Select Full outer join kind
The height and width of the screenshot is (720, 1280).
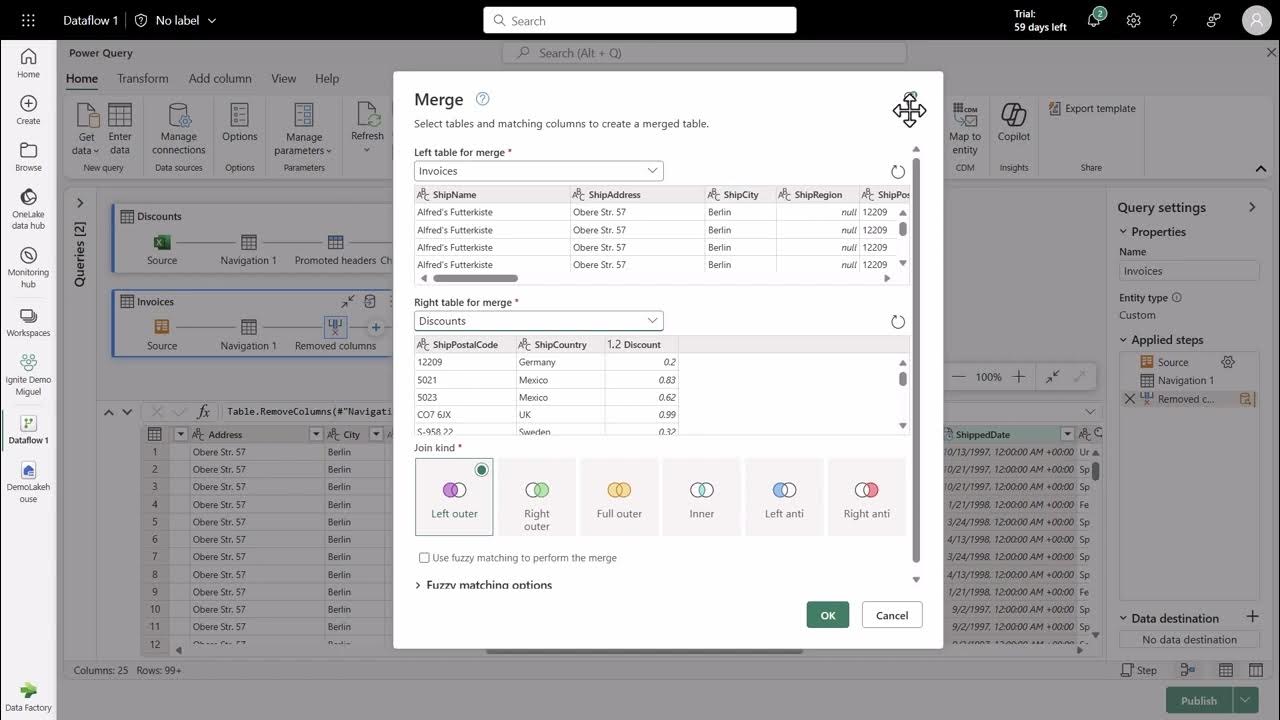tap(619, 497)
